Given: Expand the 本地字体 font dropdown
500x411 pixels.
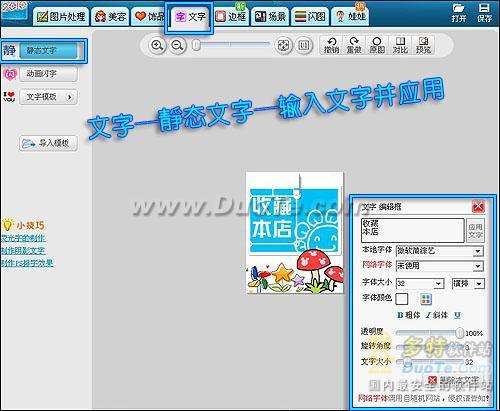Looking at the screenshot, I should [478, 251].
